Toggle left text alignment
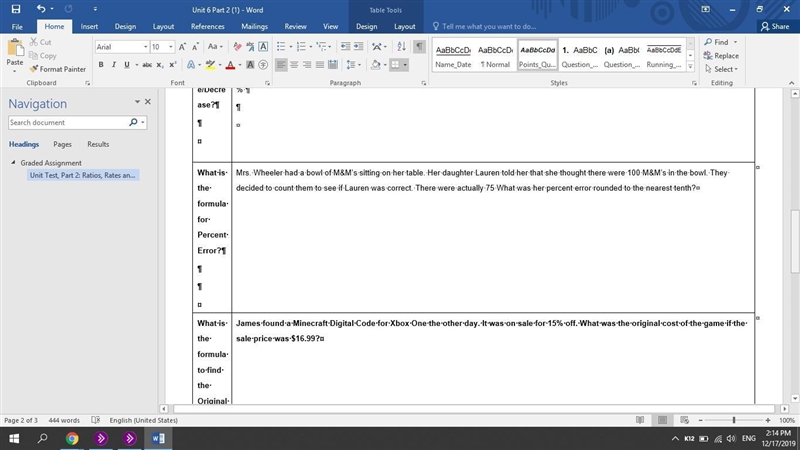This screenshot has width=800, height=450. tap(281, 65)
